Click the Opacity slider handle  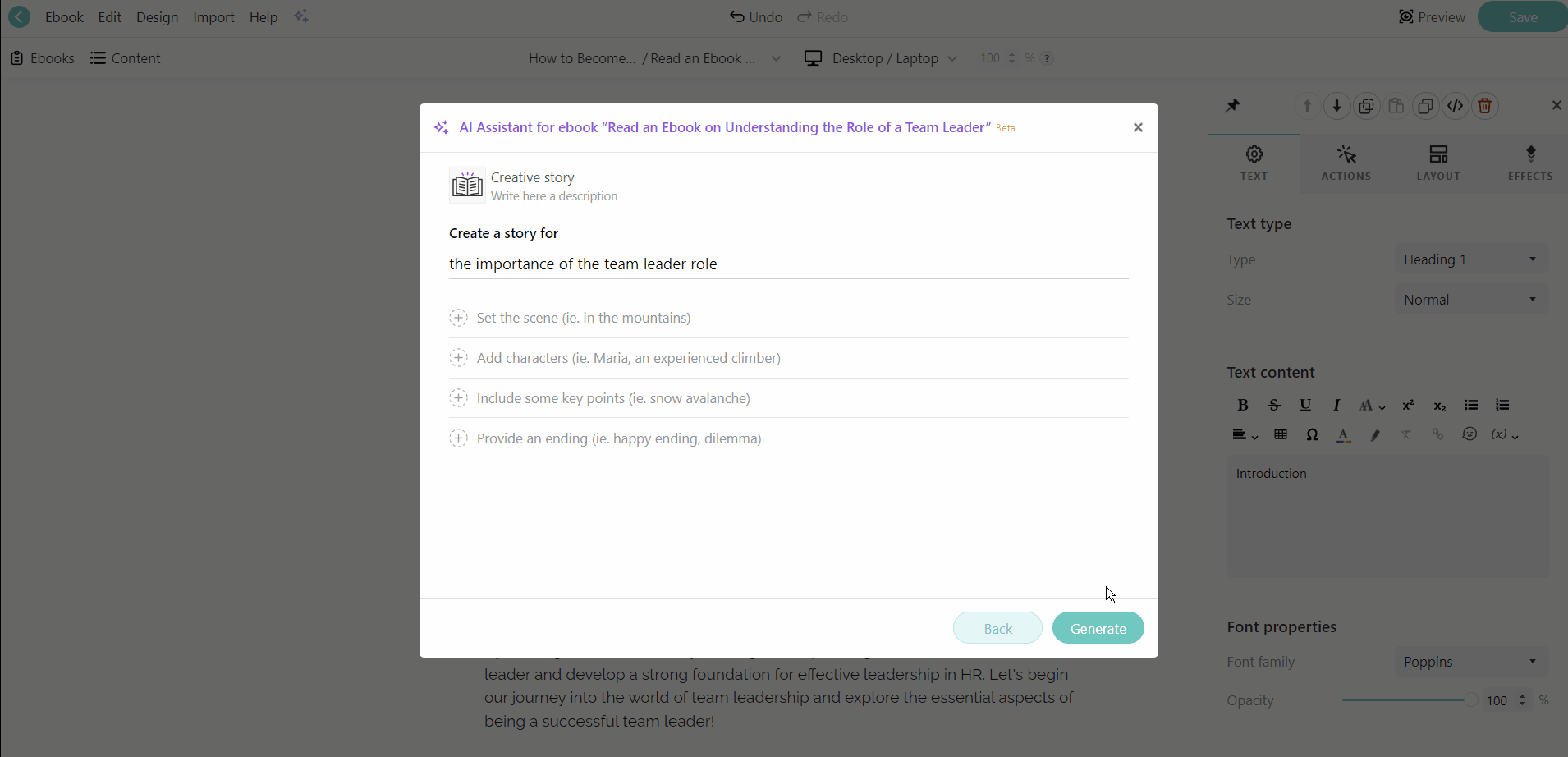point(1470,700)
